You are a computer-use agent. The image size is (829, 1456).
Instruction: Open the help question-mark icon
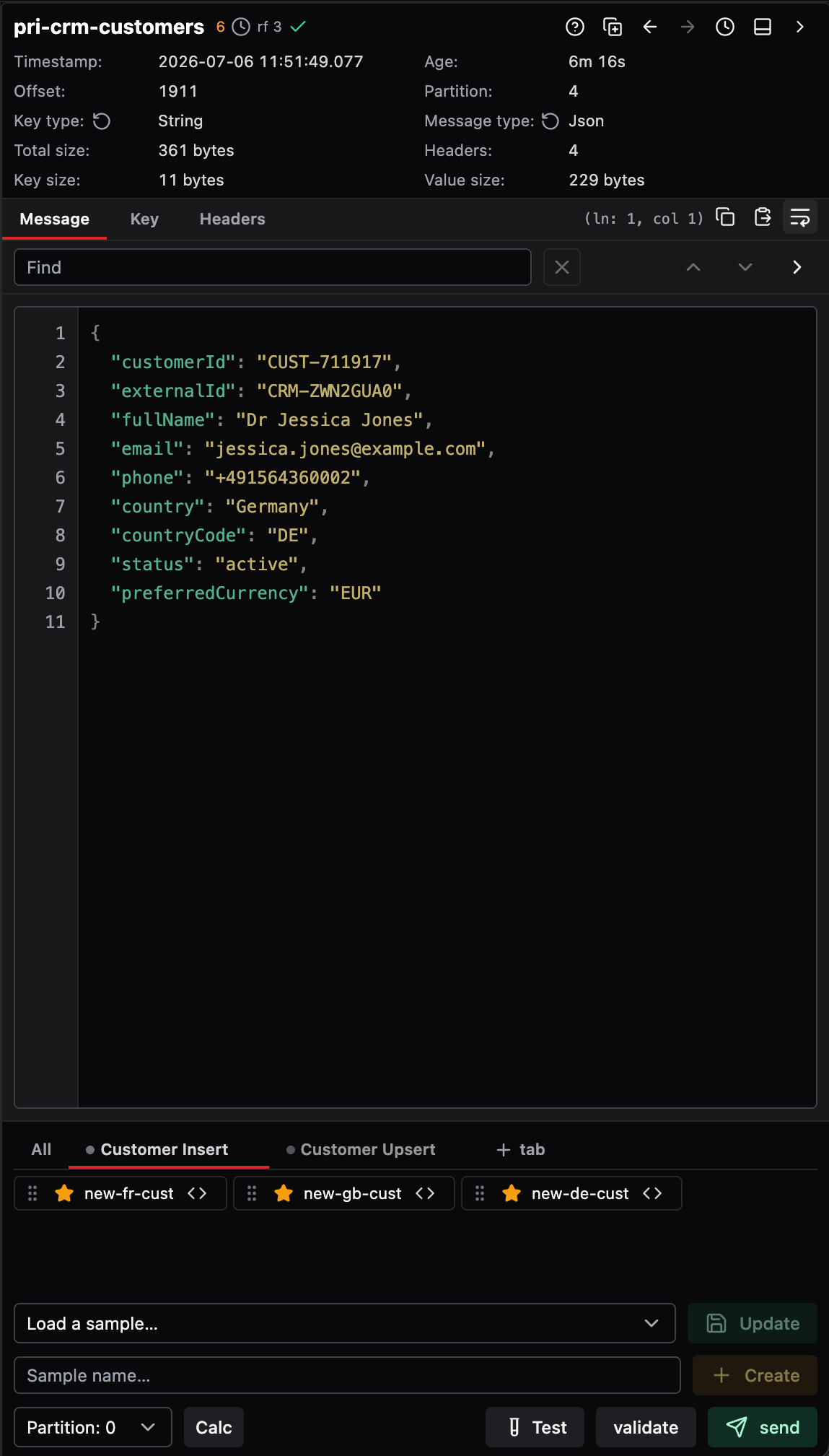point(575,27)
